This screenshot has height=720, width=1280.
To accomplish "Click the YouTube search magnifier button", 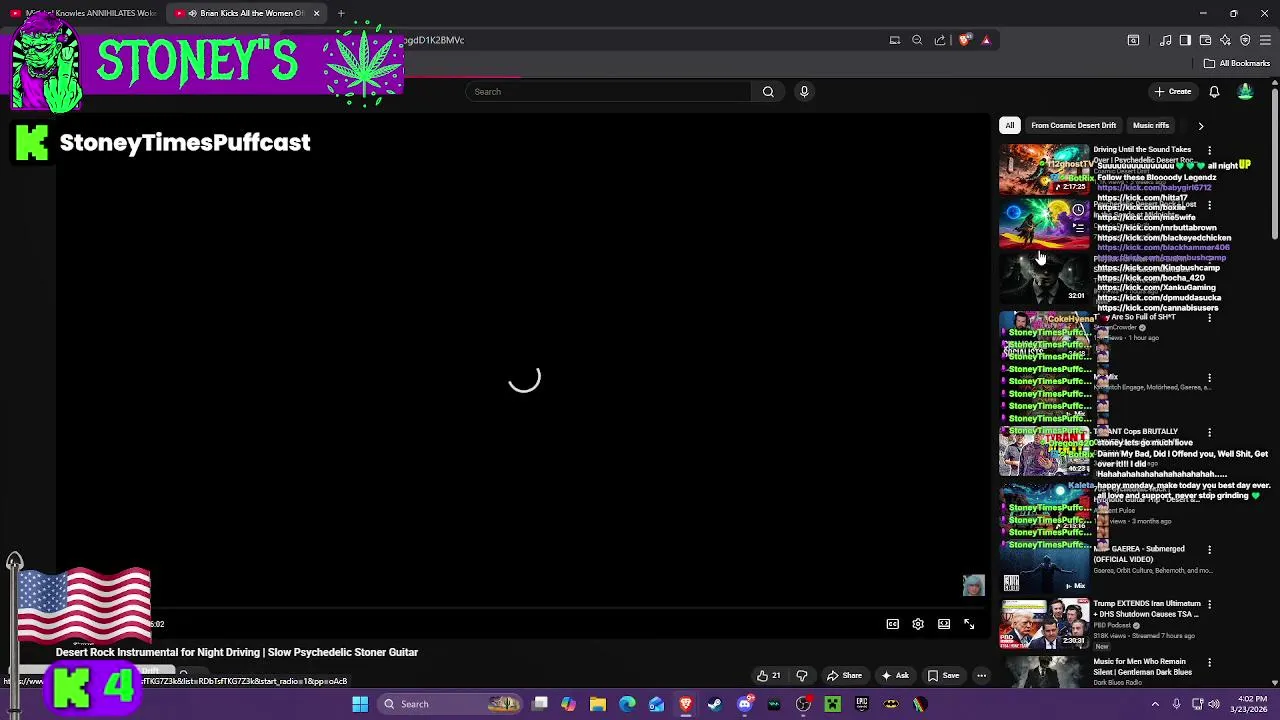I will coord(768,92).
